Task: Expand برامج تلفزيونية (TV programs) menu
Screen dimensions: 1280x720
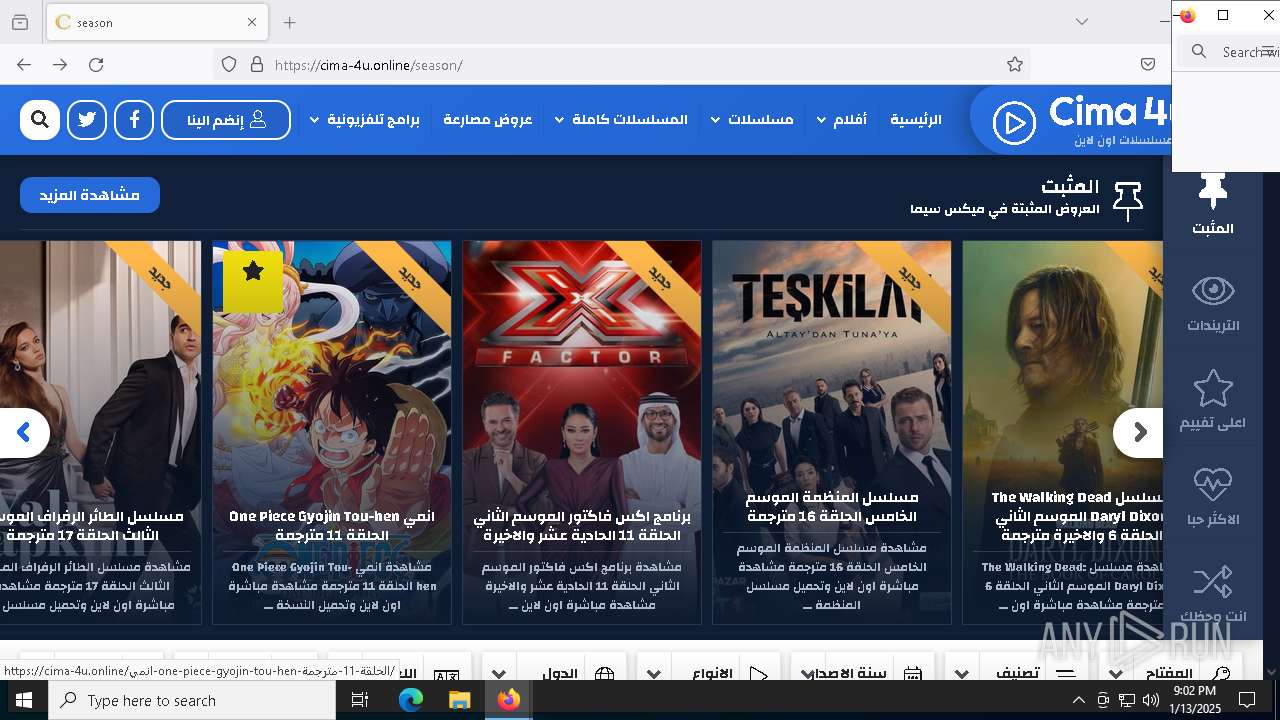Action: click(365, 120)
